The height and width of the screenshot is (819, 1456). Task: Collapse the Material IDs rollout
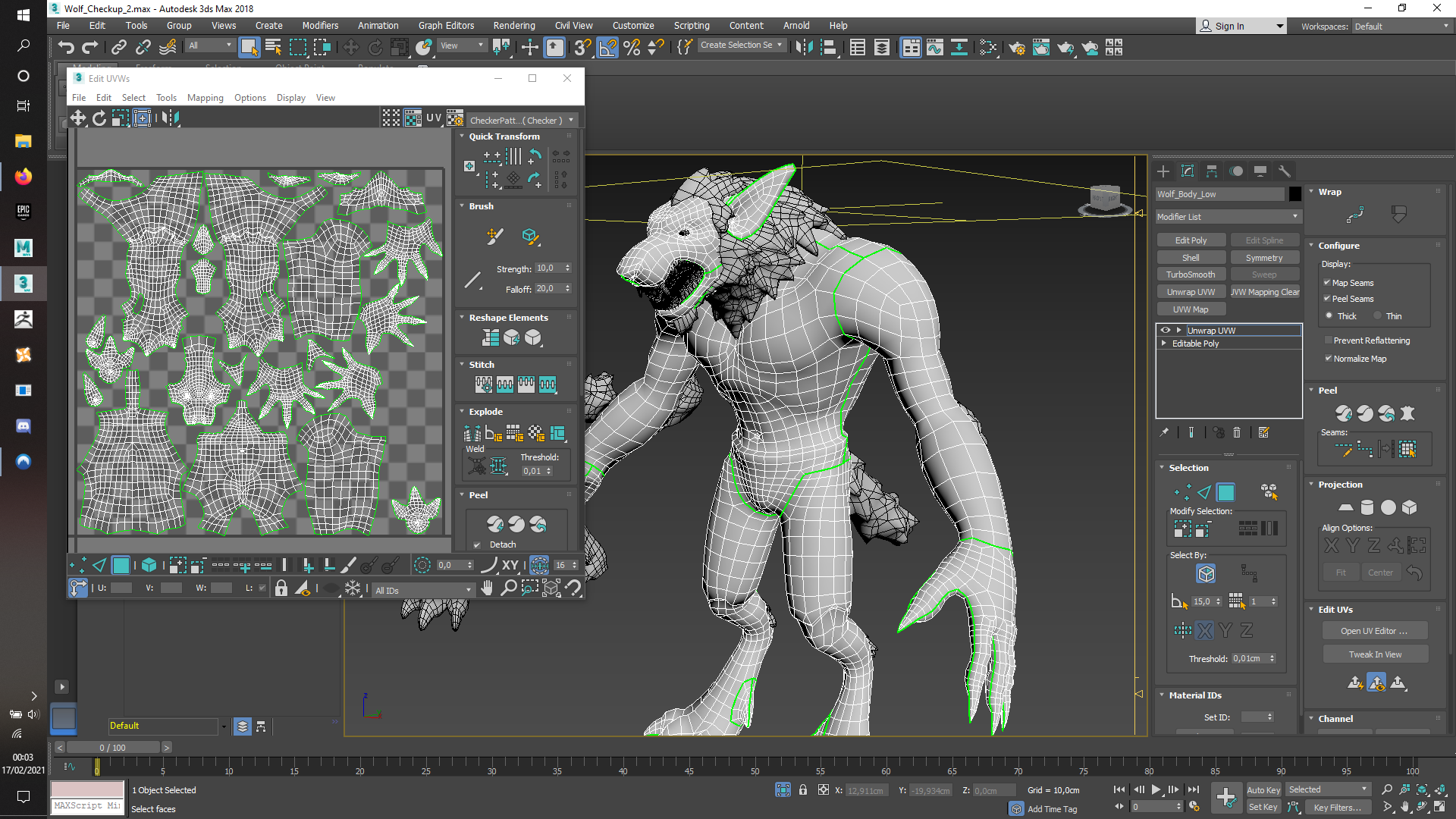(1161, 695)
